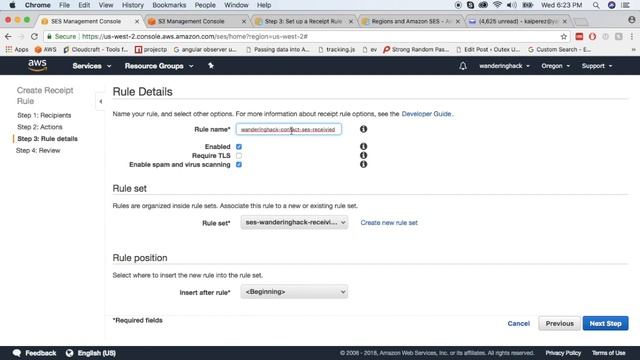Open macOS notification center icon
This screenshot has height=360, width=640.
(x=625, y=5)
